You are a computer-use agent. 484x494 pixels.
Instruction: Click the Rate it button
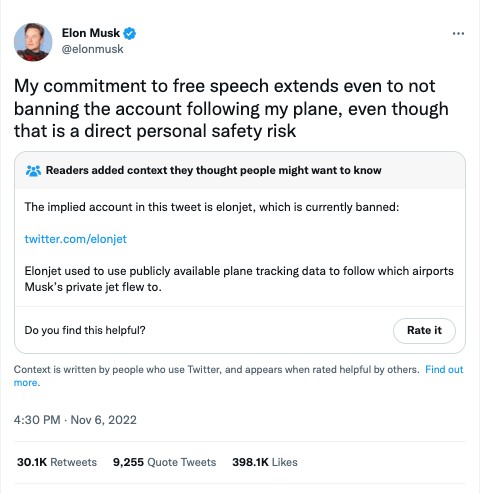[424, 330]
